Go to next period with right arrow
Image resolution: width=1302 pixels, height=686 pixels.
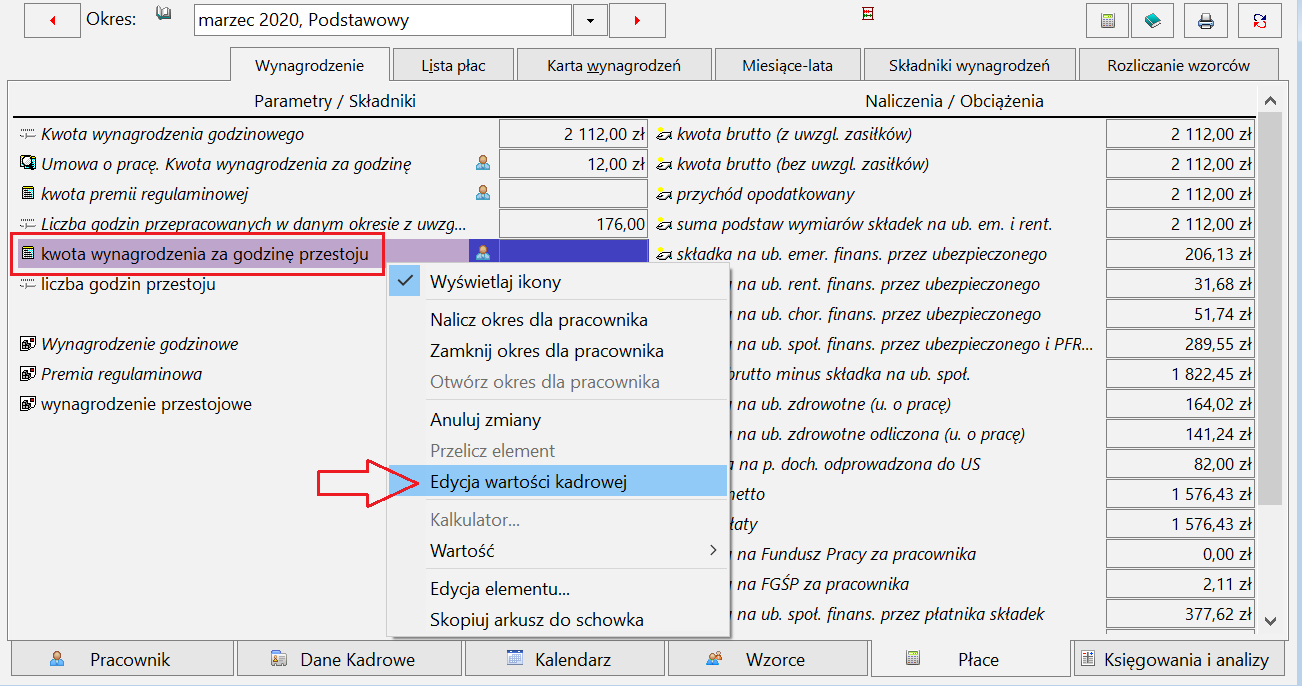click(637, 20)
